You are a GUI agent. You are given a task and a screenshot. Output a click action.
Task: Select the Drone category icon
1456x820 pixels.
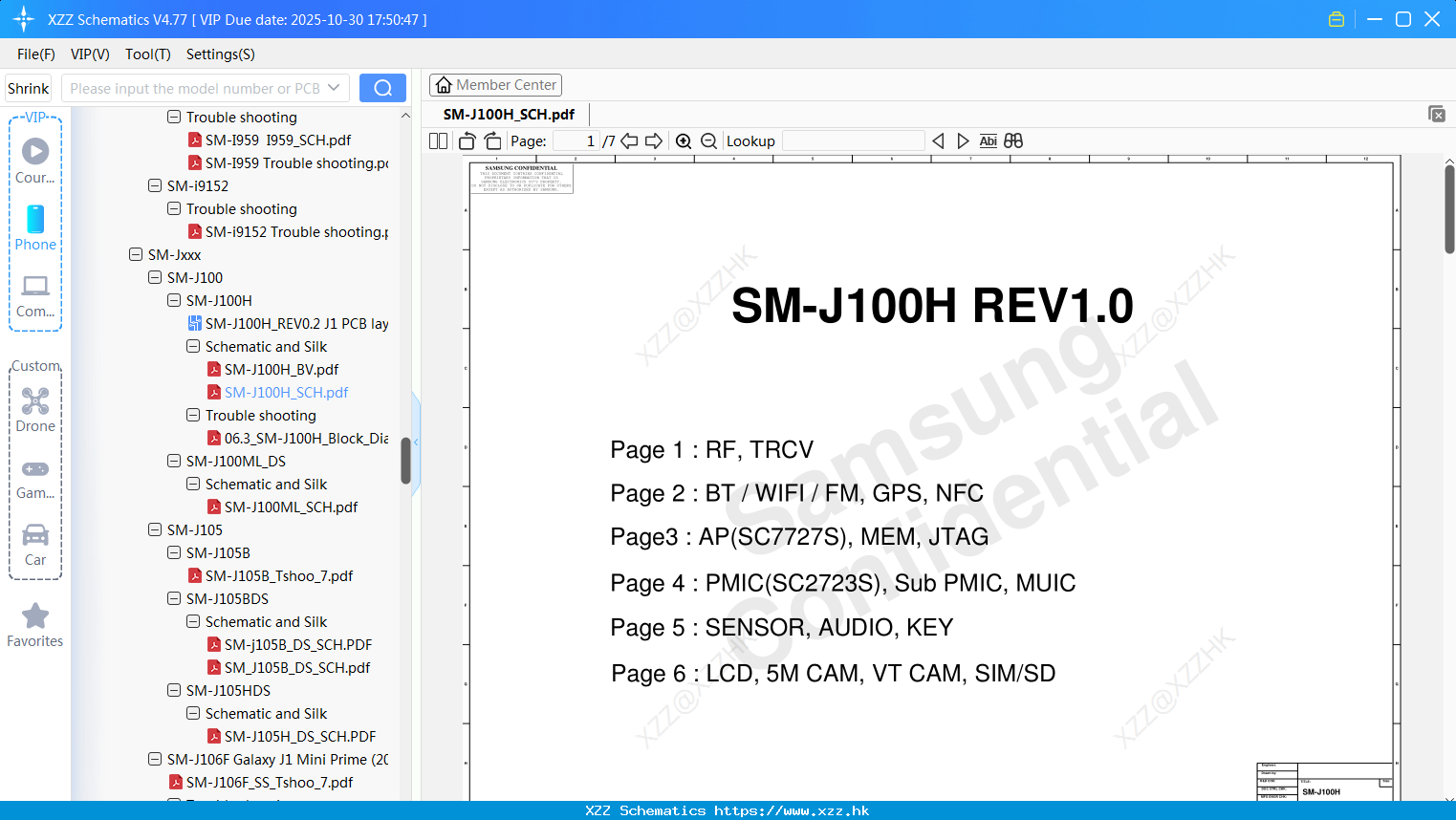point(35,410)
